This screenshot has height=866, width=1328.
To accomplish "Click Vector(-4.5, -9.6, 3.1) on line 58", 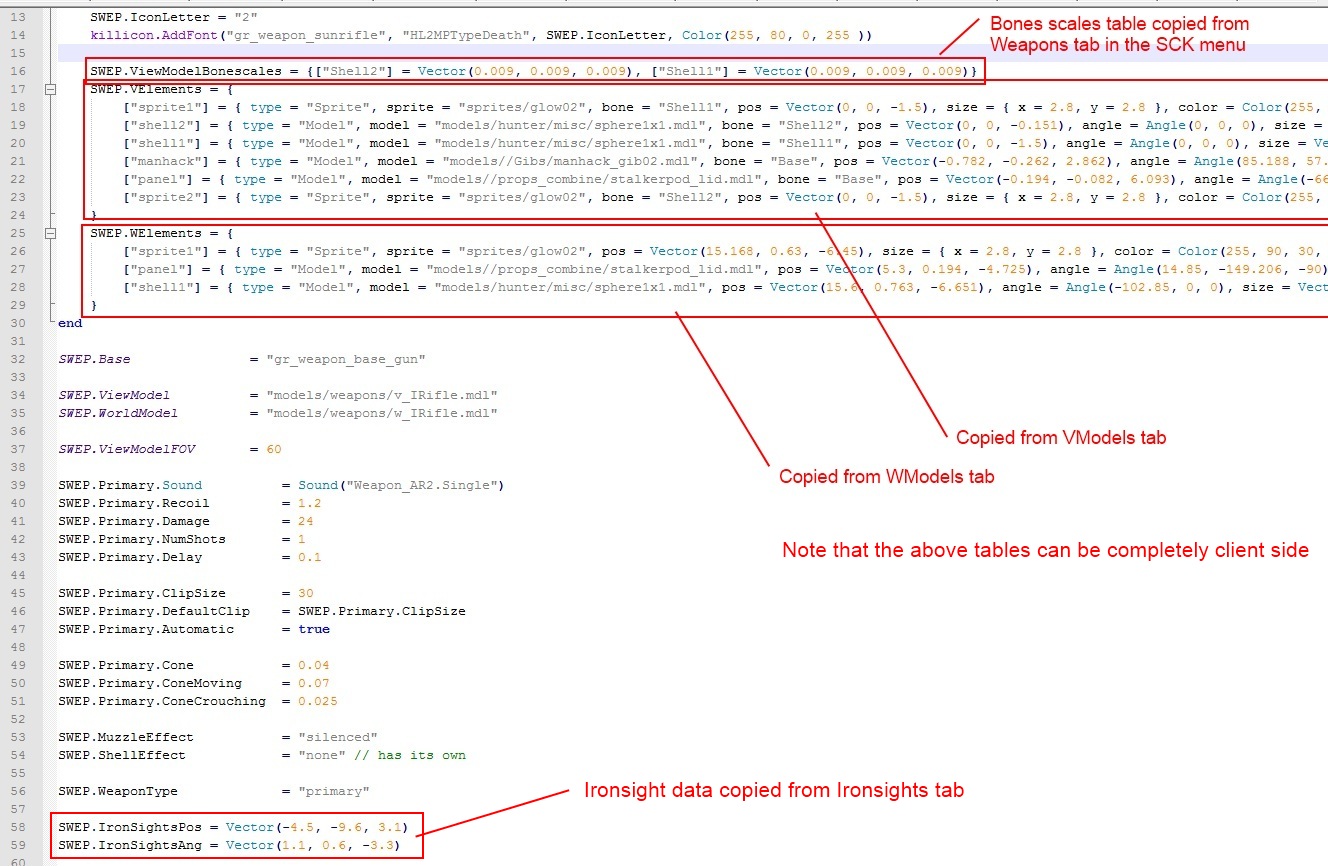I will point(318,828).
